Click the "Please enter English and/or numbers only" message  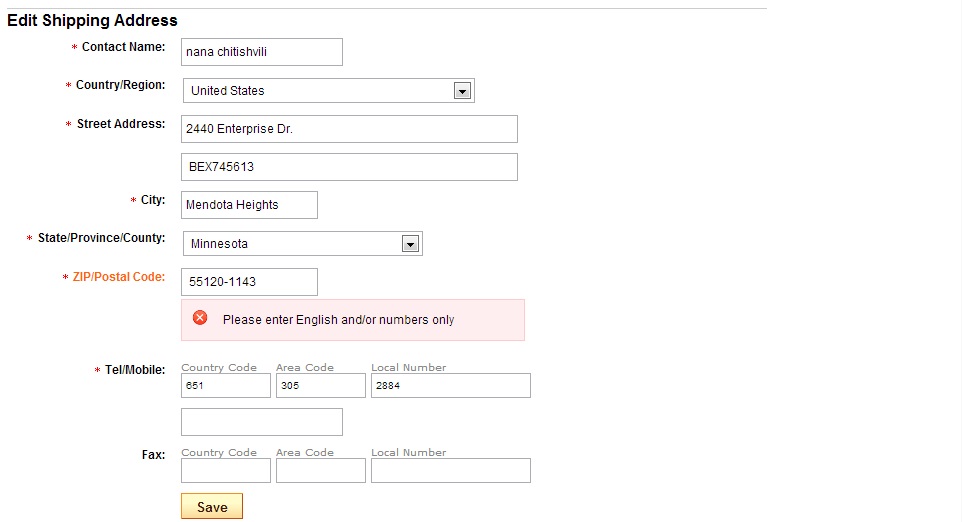tap(338, 320)
